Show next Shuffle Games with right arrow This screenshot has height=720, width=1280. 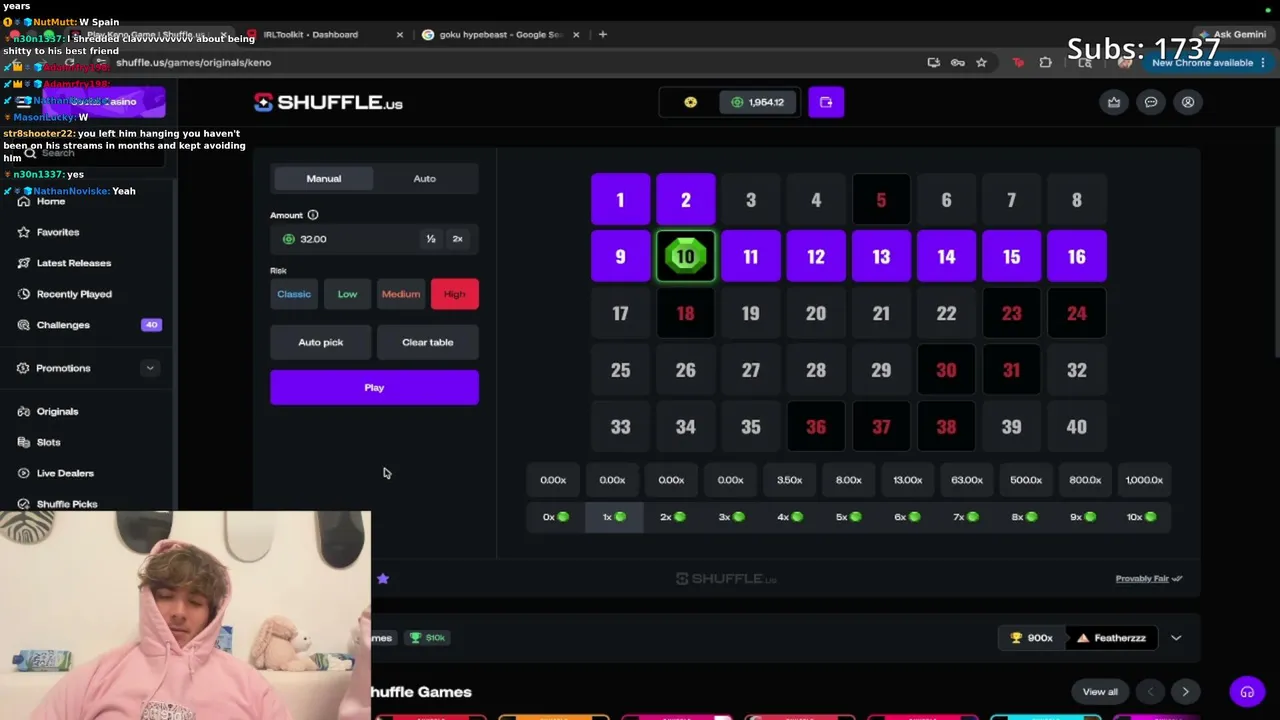click(1185, 692)
